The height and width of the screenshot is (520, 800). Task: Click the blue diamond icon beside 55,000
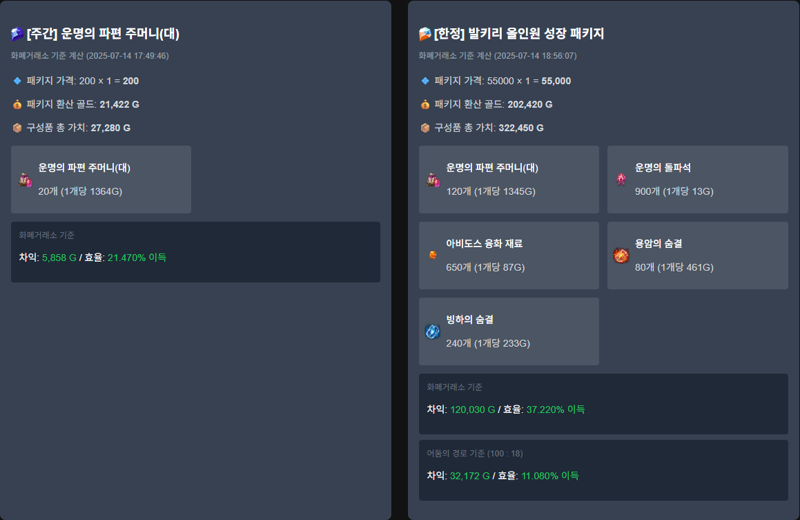pyautogui.click(x=425, y=81)
